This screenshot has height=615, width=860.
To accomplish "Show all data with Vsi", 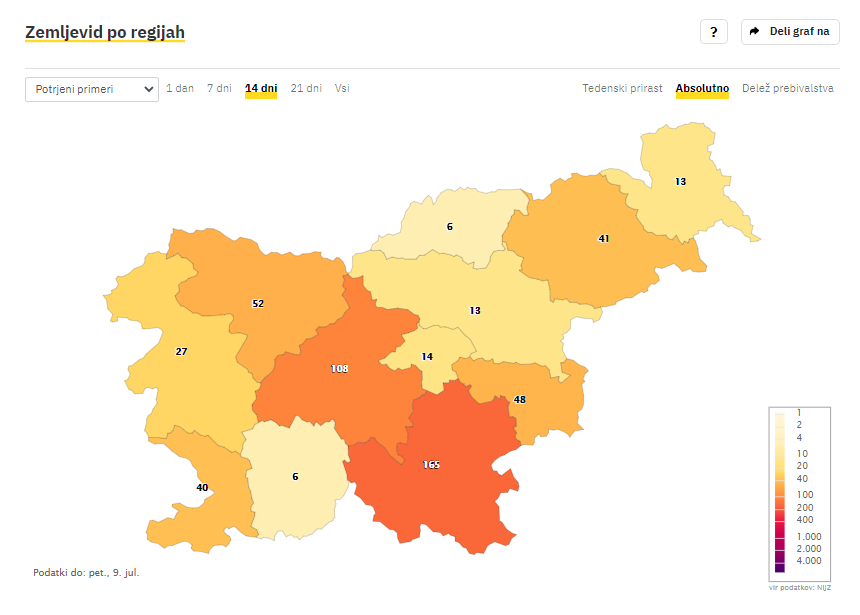I will (x=342, y=88).
